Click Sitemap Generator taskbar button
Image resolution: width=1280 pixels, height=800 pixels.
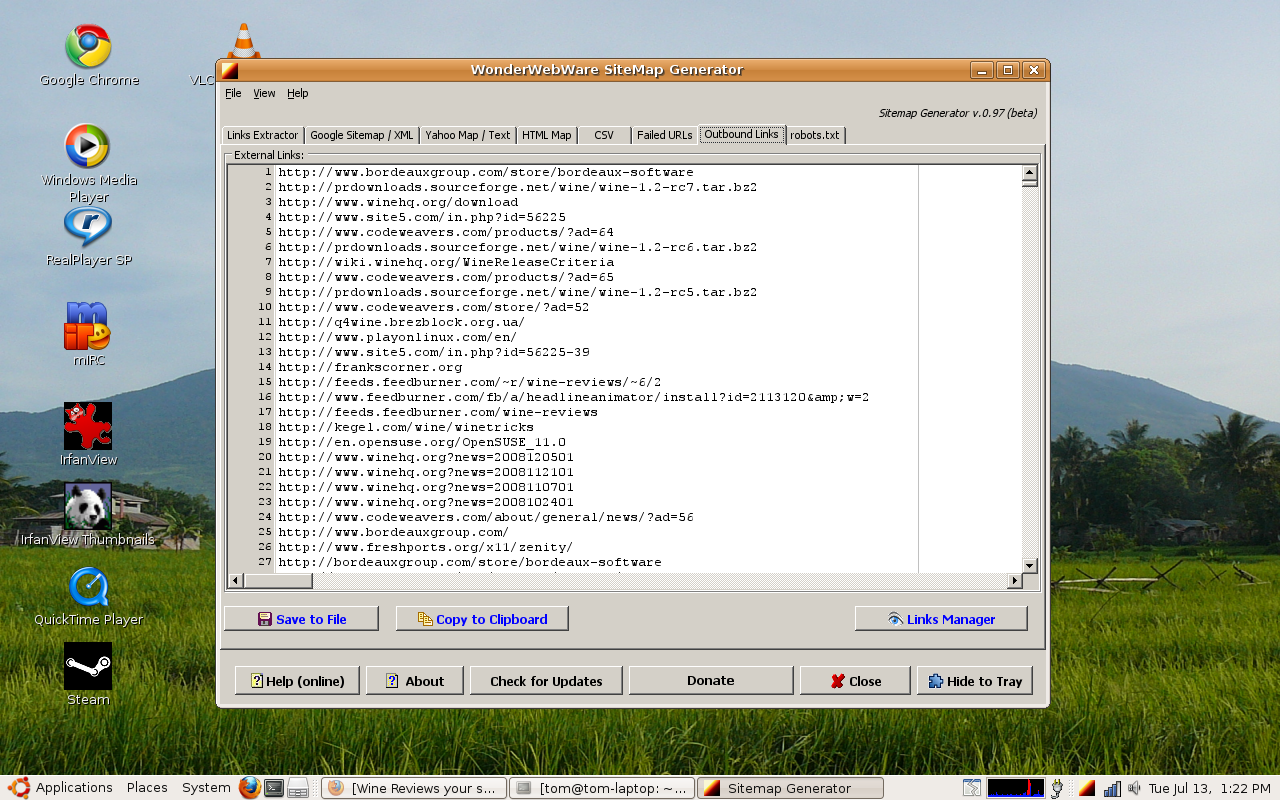click(x=790, y=788)
